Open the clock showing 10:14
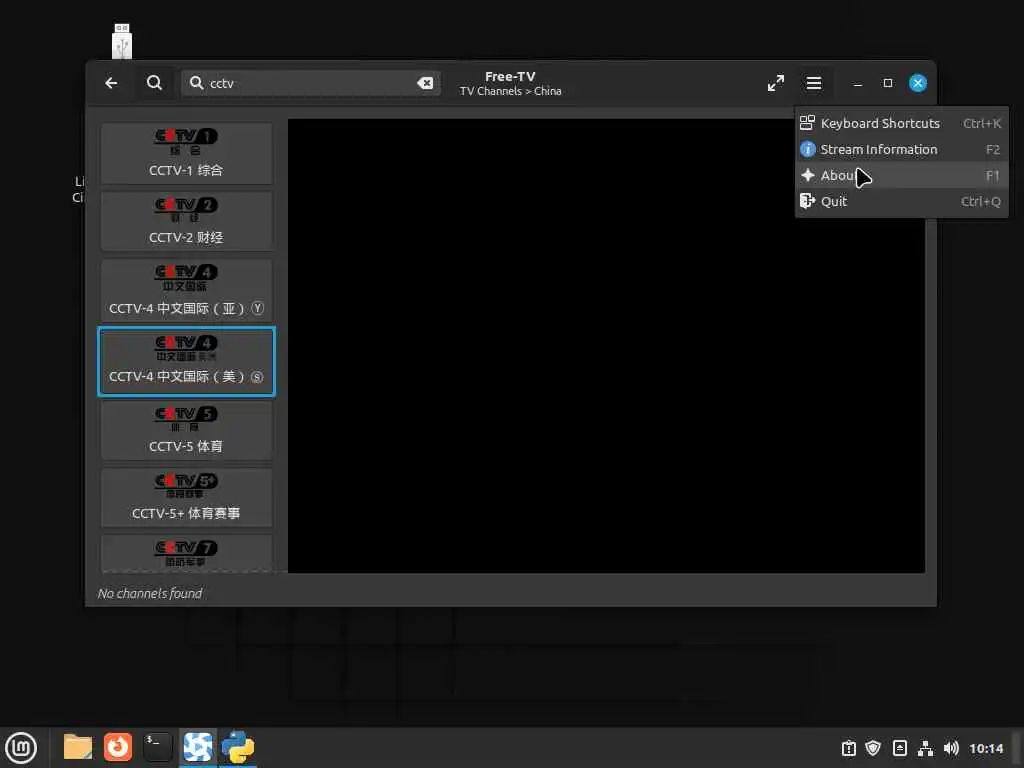Screen dimensions: 1024x768 (x=986, y=748)
